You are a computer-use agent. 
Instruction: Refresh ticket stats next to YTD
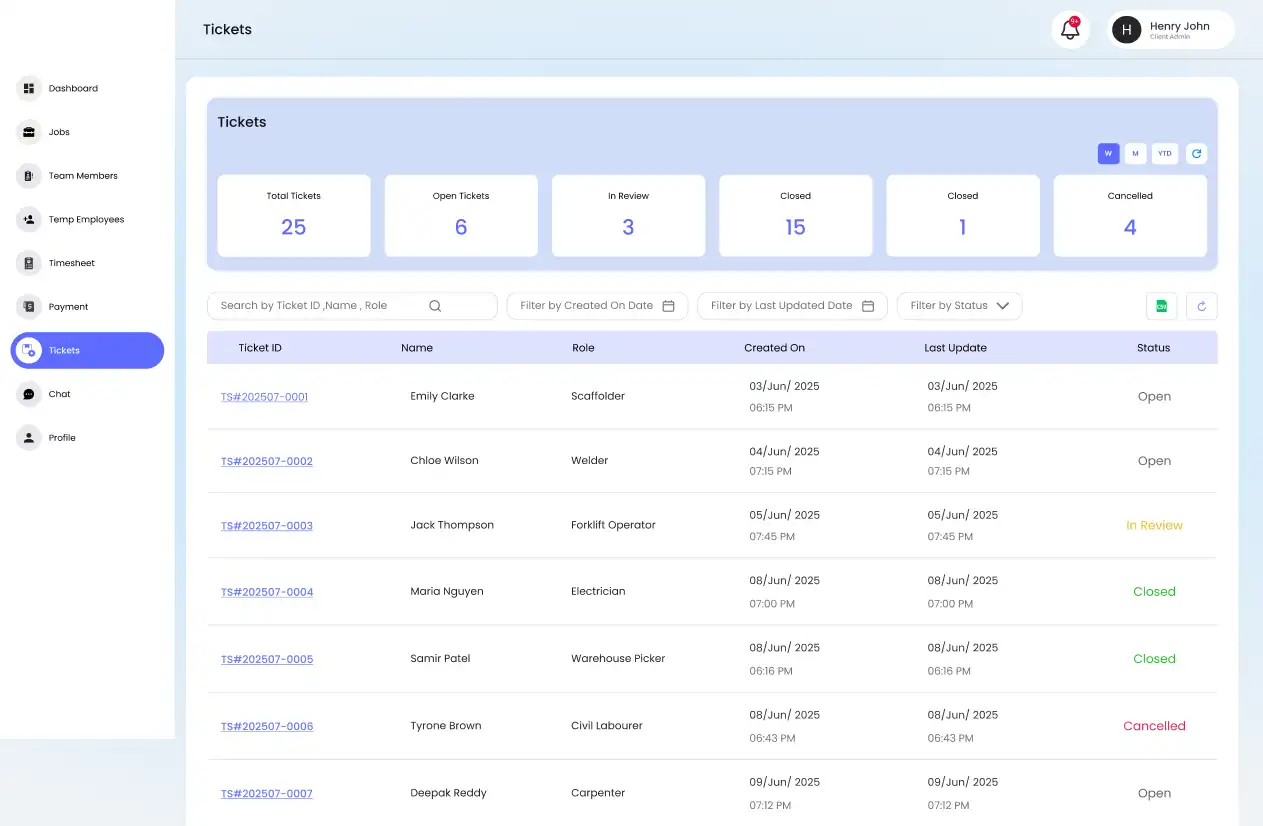coord(1197,154)
